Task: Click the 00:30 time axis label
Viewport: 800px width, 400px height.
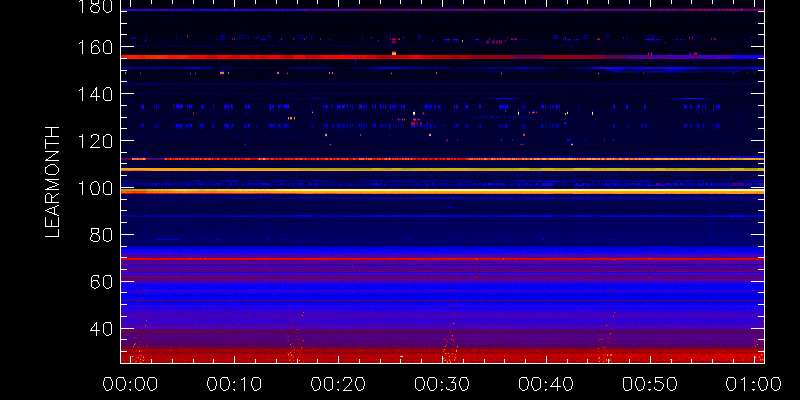Action: (442, 384)
